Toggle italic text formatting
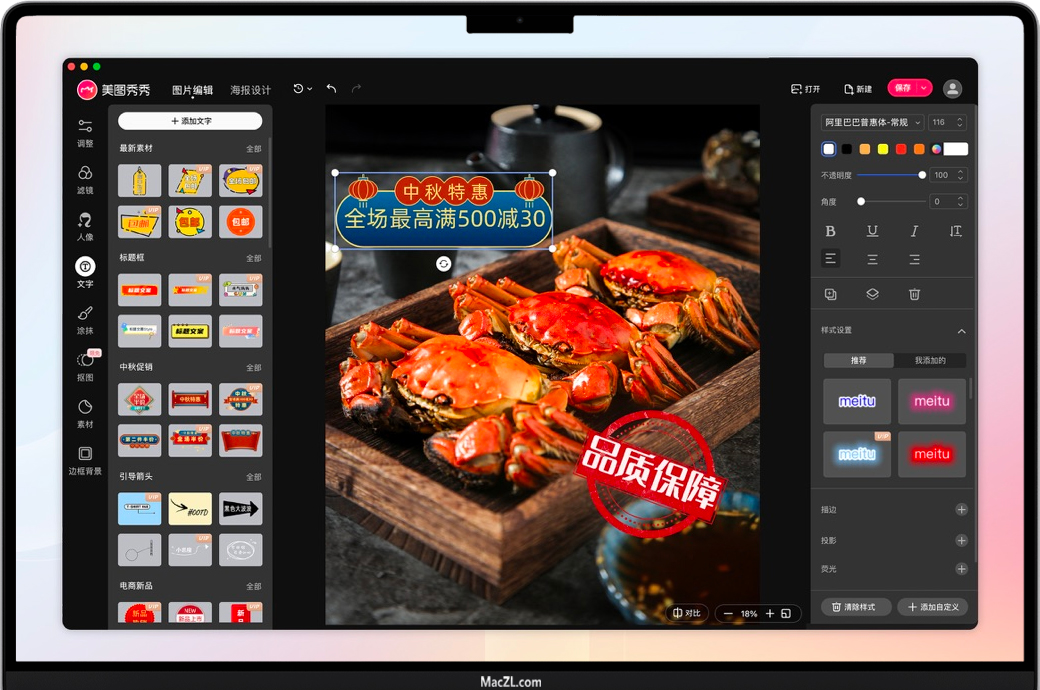1040x690 pixels. 914,231
